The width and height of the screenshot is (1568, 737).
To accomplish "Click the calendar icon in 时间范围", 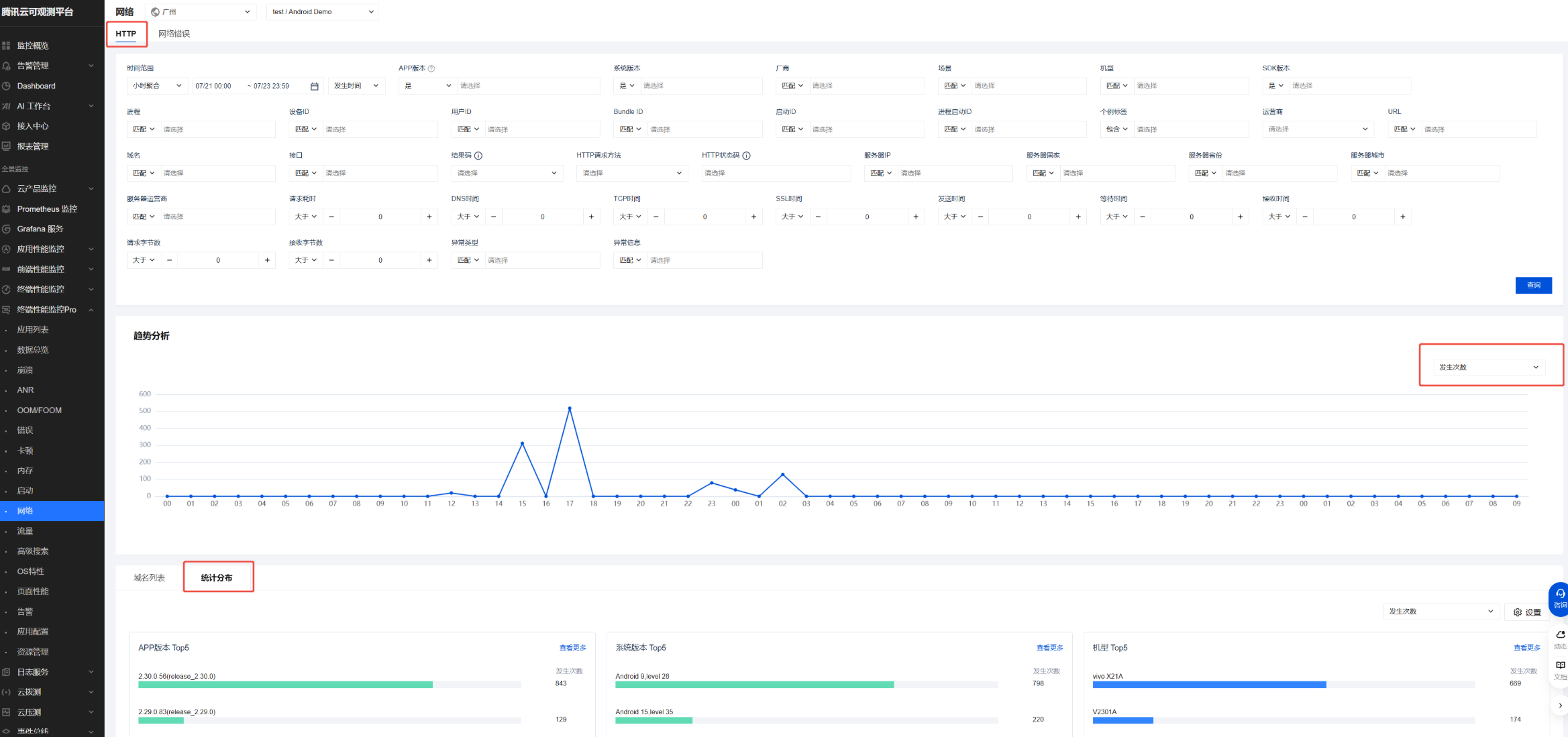I will click(314, 86).
